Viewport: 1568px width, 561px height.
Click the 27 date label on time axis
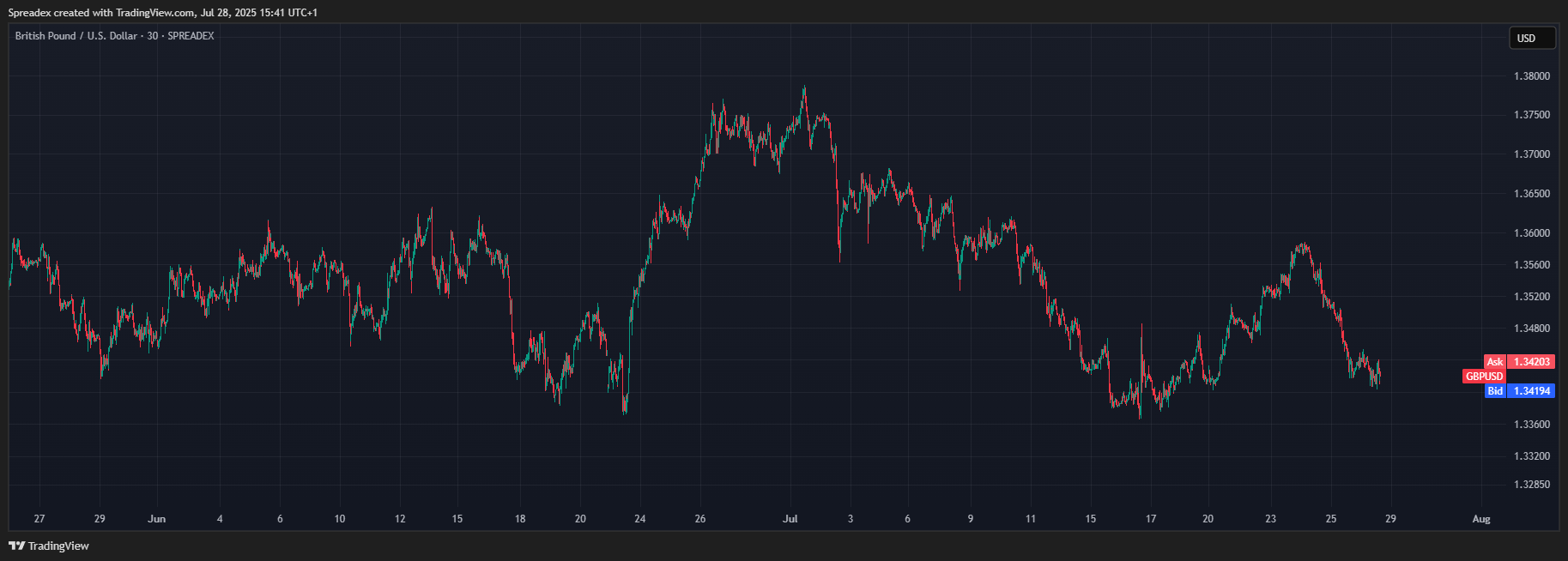pyautogui.click(x=39, y=519)
